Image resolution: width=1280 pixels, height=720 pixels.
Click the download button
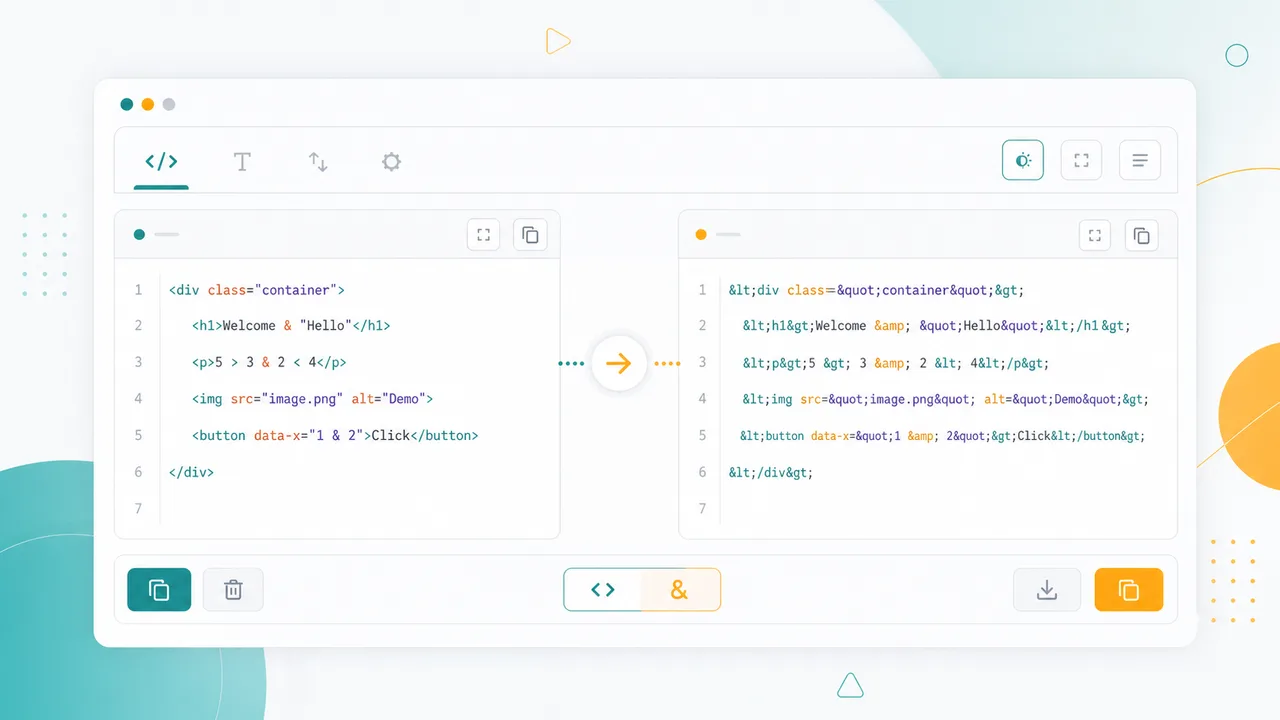[x=1047, y=590]
